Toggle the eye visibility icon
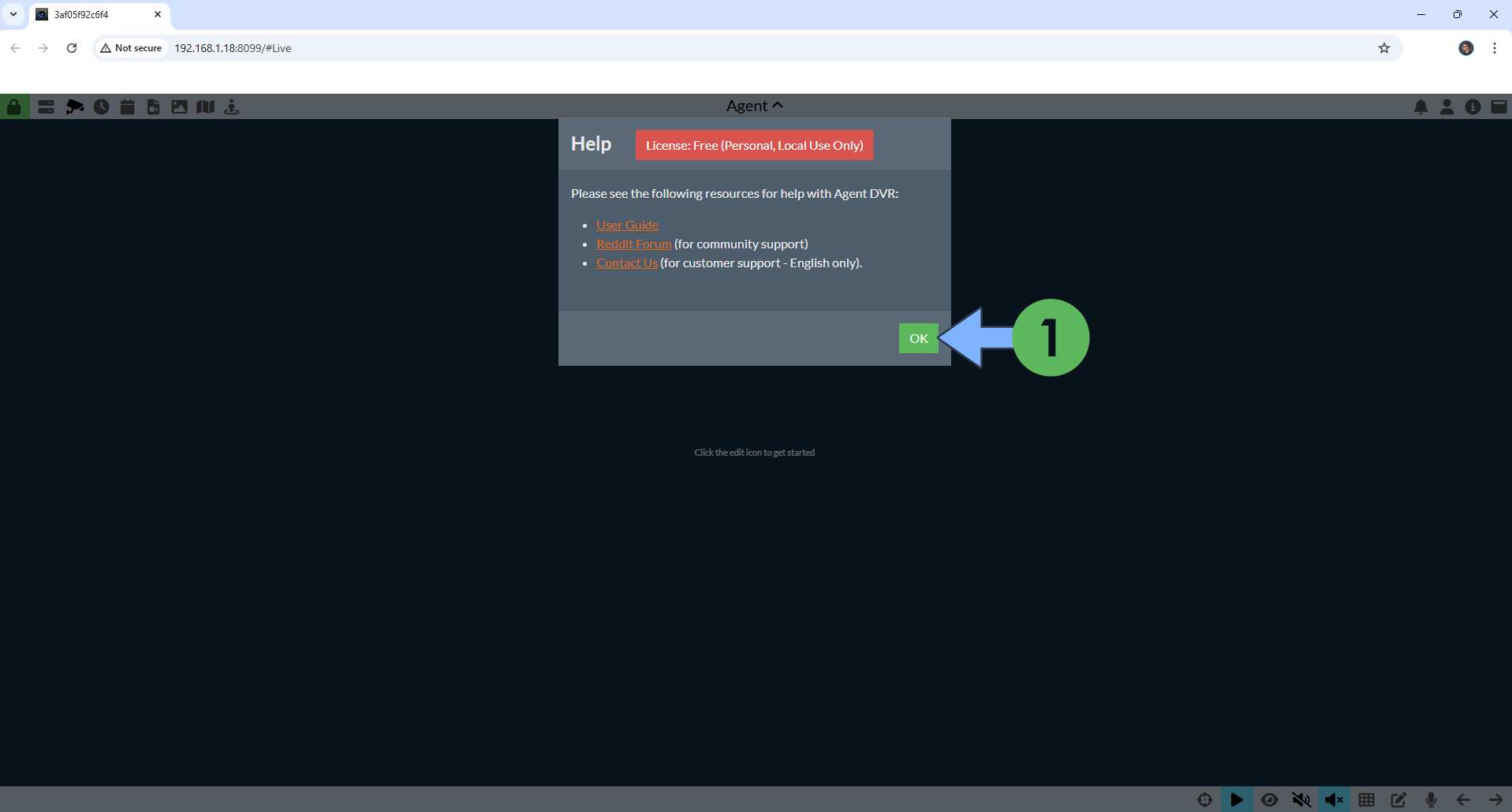 (1269, 799)
